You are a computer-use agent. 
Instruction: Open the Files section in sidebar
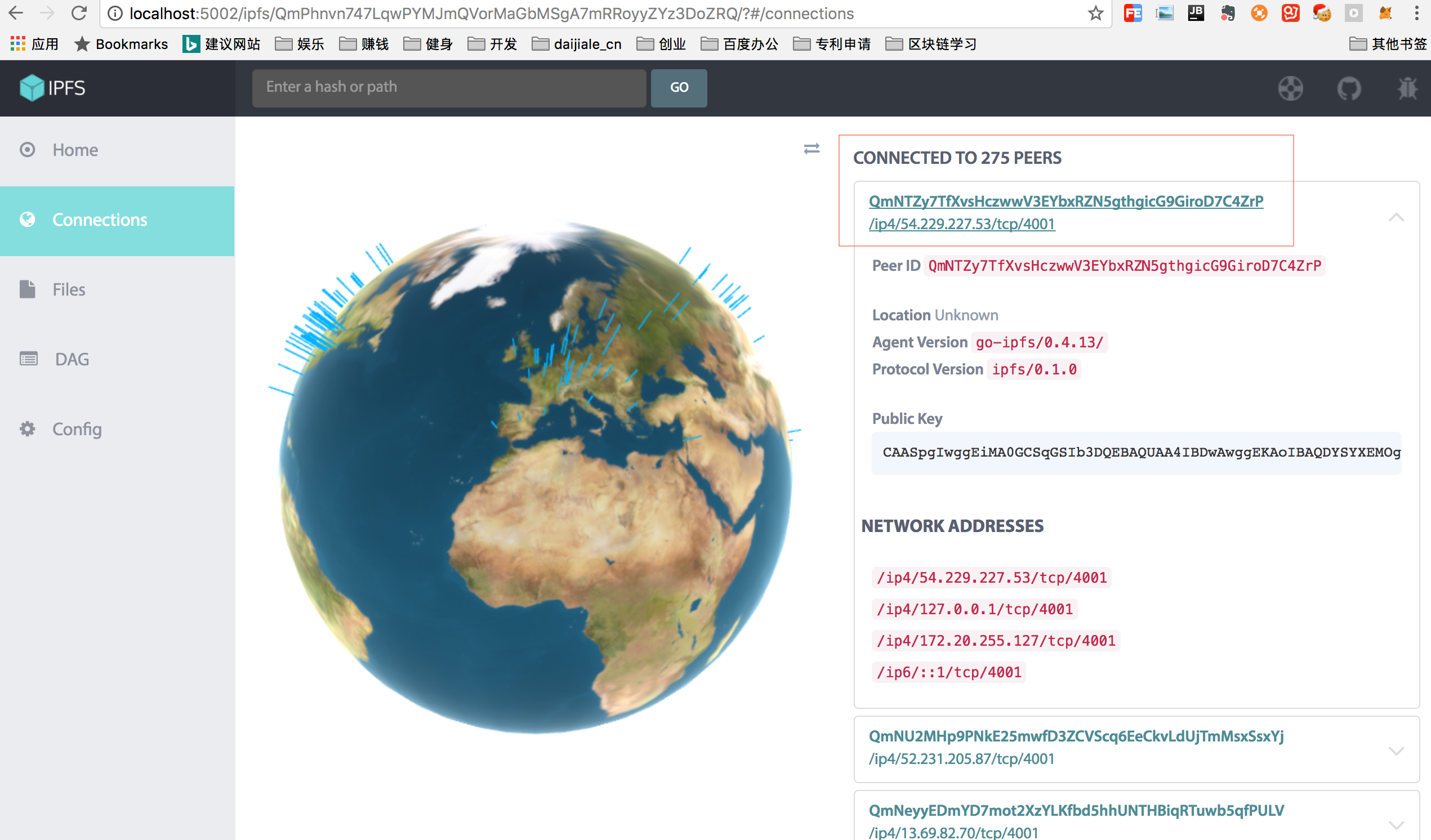[69, 289]
